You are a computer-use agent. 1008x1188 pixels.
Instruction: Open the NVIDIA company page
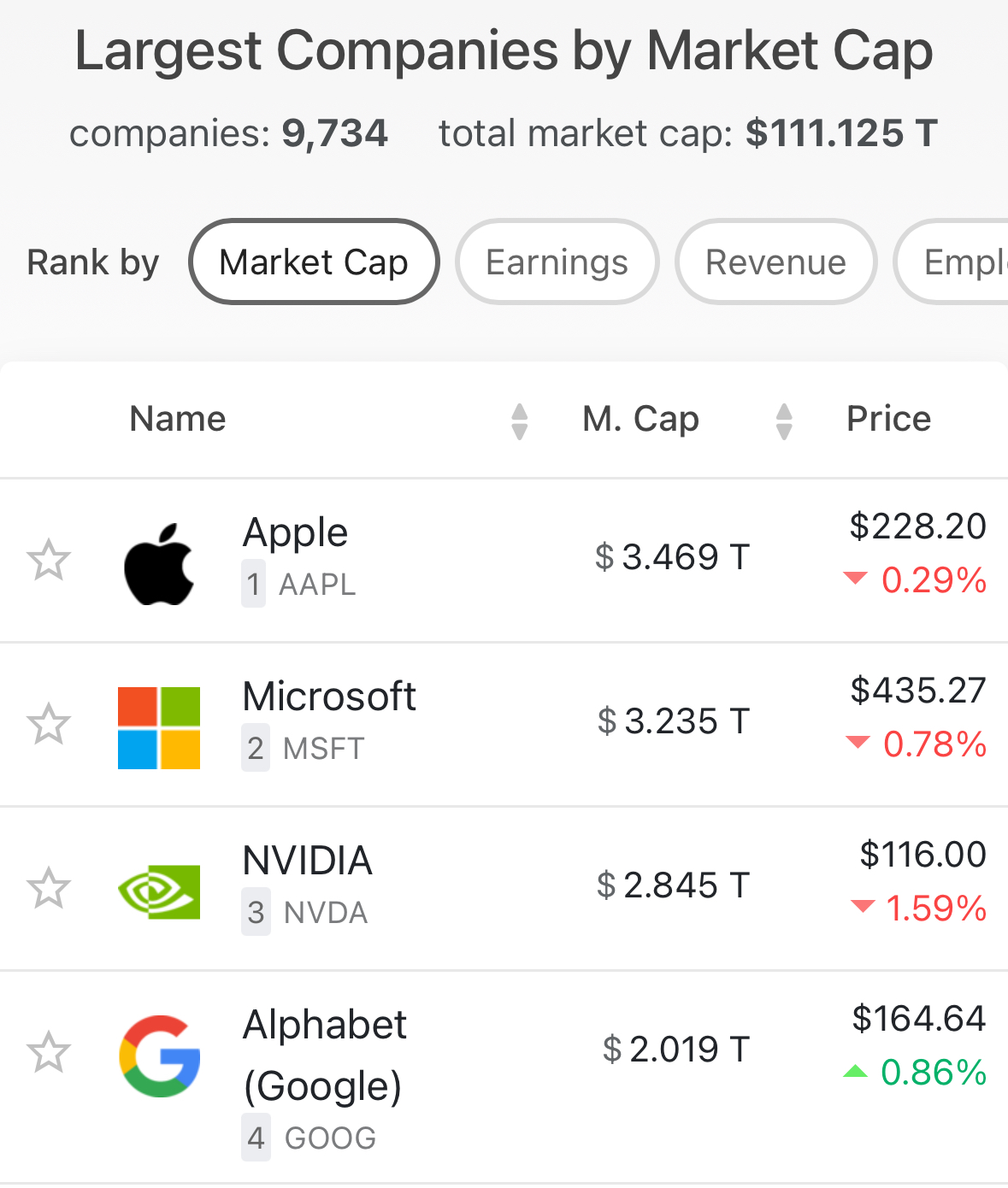pyautogui.click(x=307, y=861)
